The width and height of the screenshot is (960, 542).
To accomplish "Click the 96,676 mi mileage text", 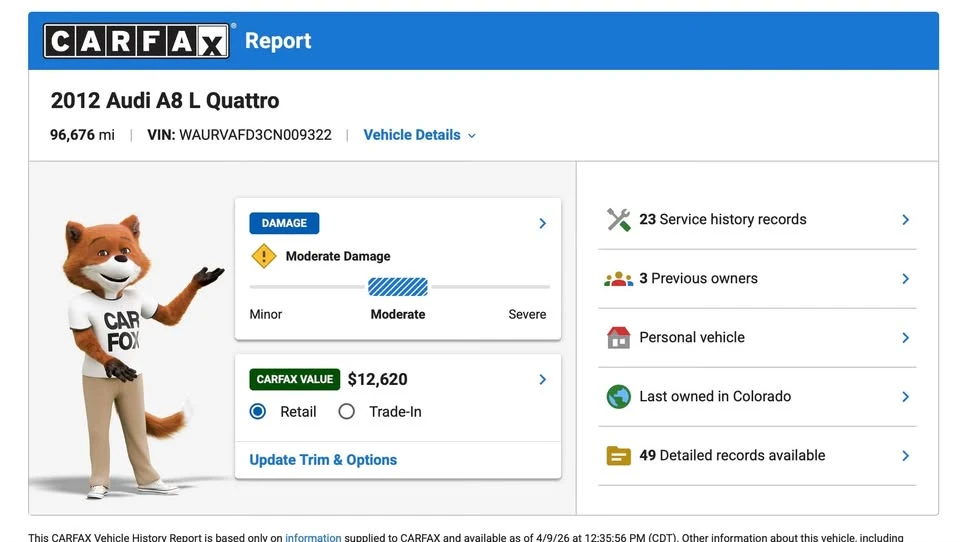I will (82, 135).
